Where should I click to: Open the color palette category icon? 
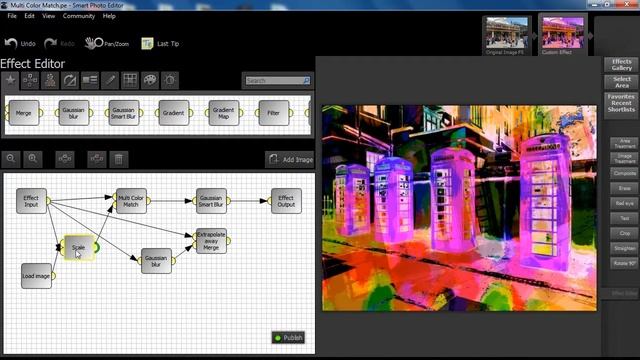point(150,80)
